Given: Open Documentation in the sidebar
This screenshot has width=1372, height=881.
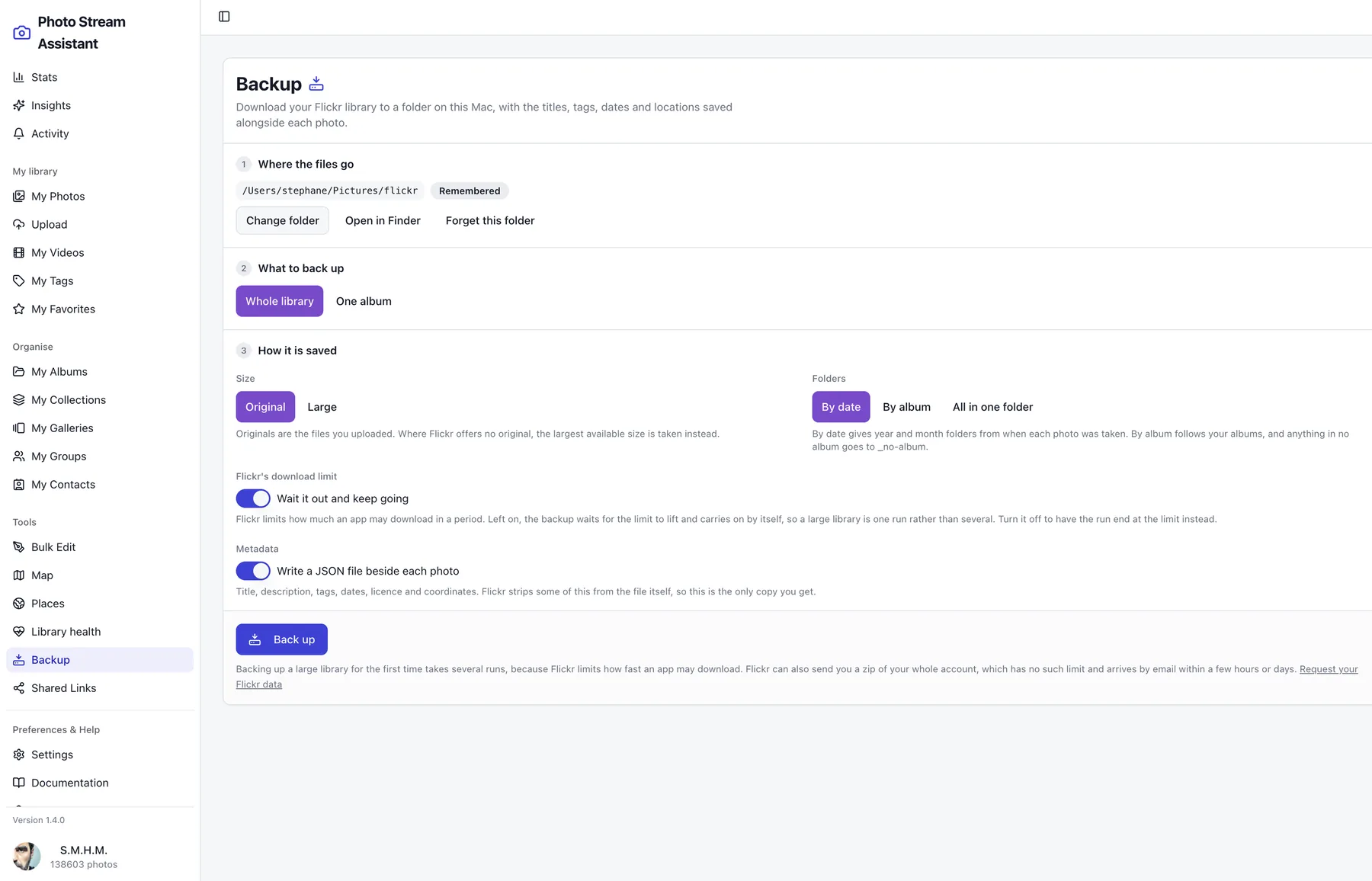Looking at the screenshot, I should point(100,783).
